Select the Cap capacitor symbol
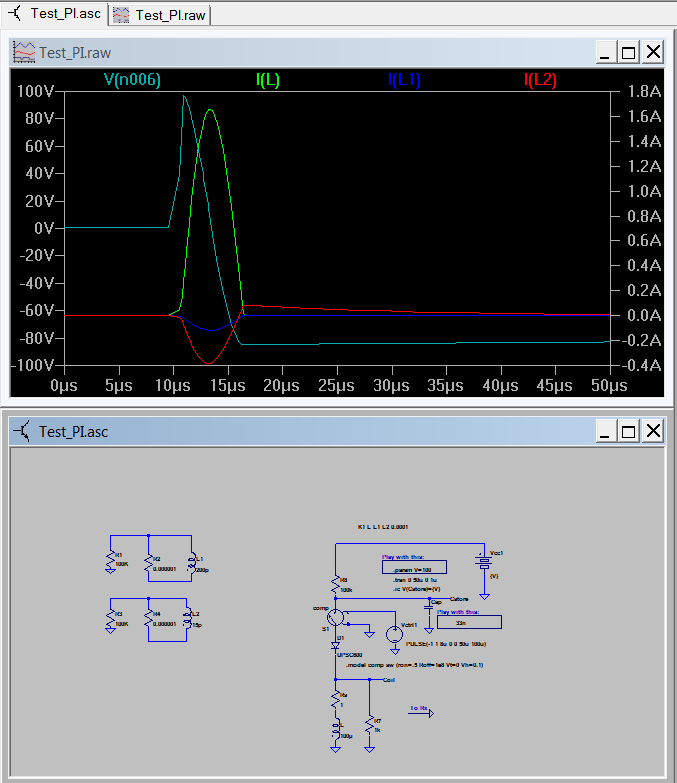The width and height of the screenshot is (677, 783). (x=428, y=607)
